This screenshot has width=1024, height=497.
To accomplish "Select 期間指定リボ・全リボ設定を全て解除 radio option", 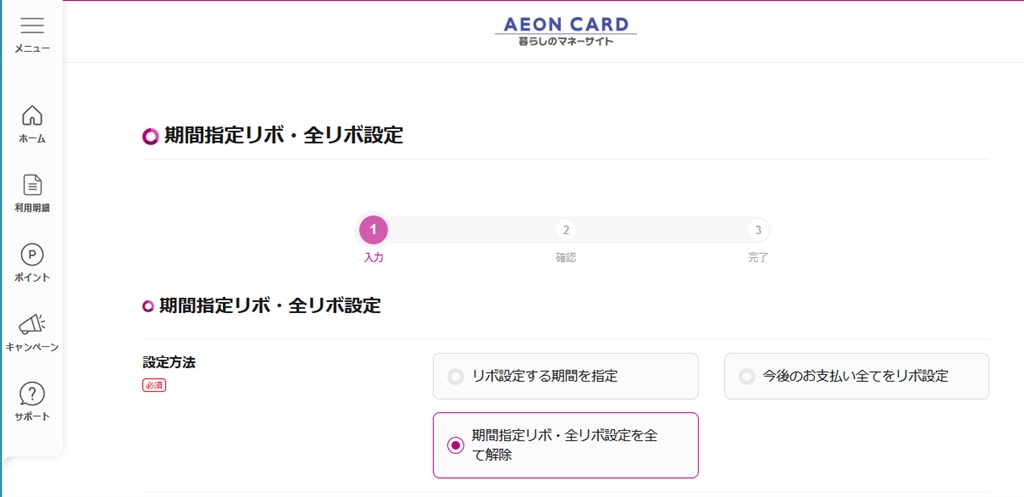I will point(456,445).
